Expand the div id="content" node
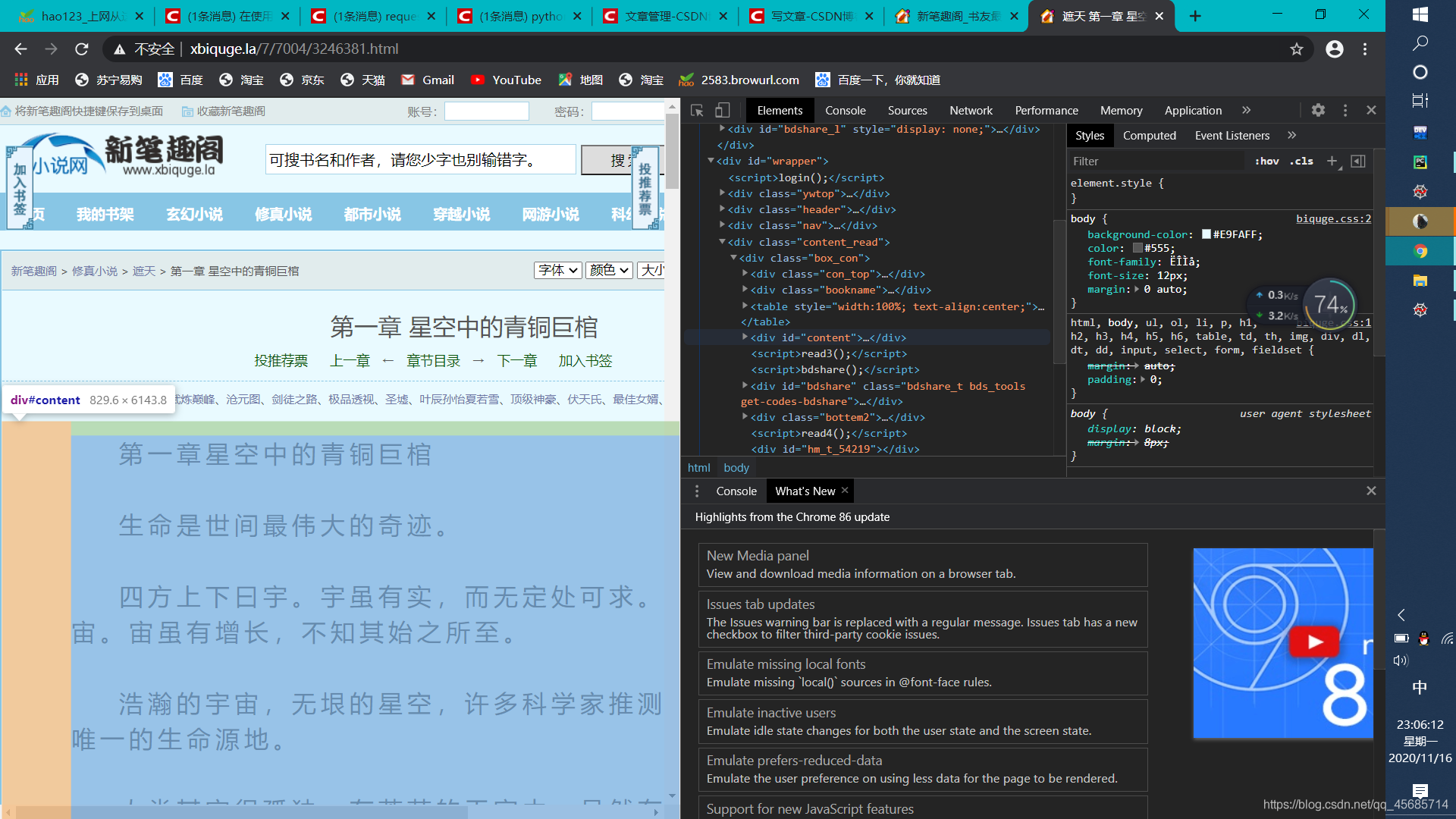 (x=745, y=337)
